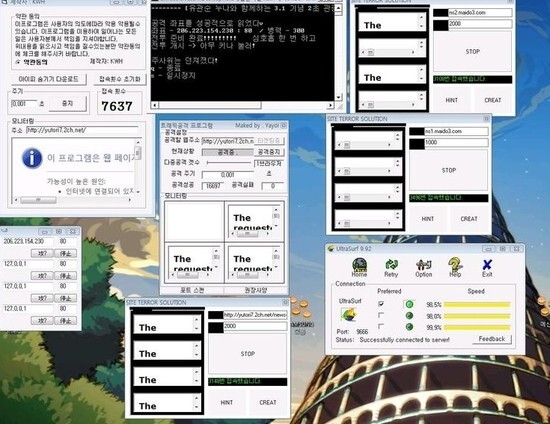Uncheck the Preferred checkbox for the 98.5% server
The width and height of the screenshot is (550, 424).
coord(381,304)
